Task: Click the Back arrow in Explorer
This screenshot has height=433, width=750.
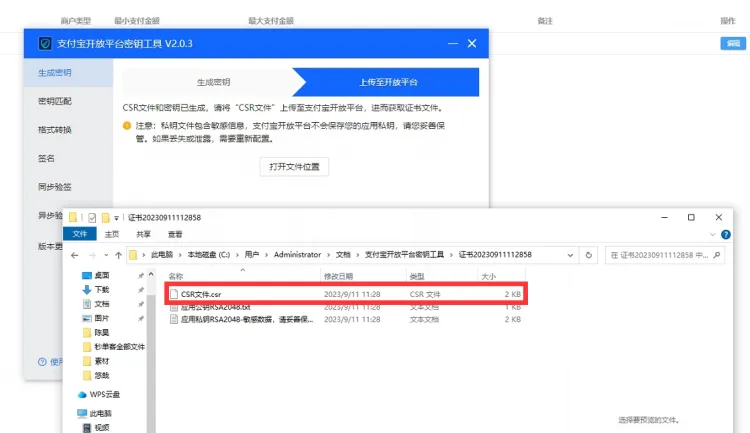Action: 75,255
